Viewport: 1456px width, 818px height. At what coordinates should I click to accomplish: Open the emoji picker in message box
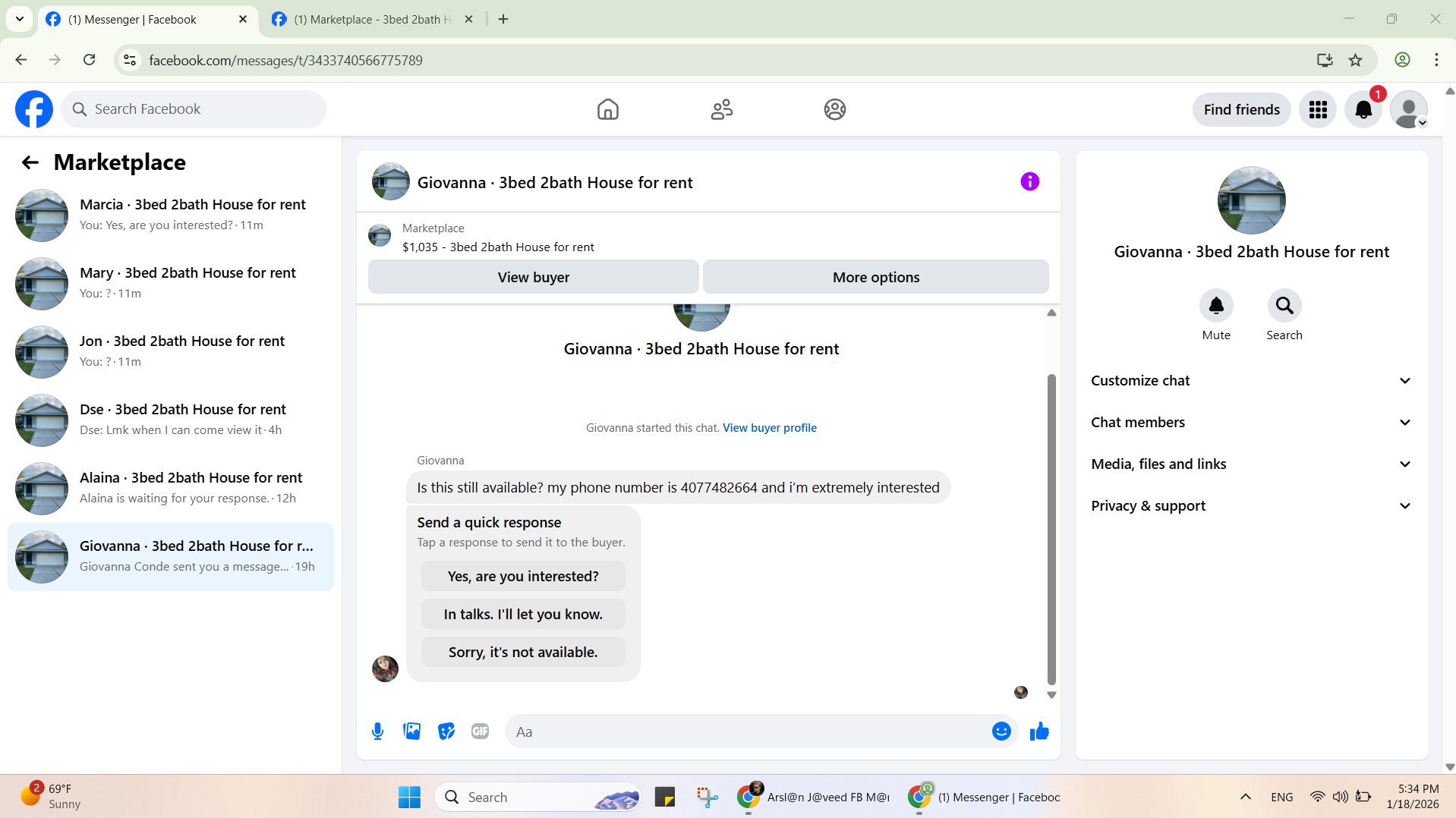pos(1001,731)
